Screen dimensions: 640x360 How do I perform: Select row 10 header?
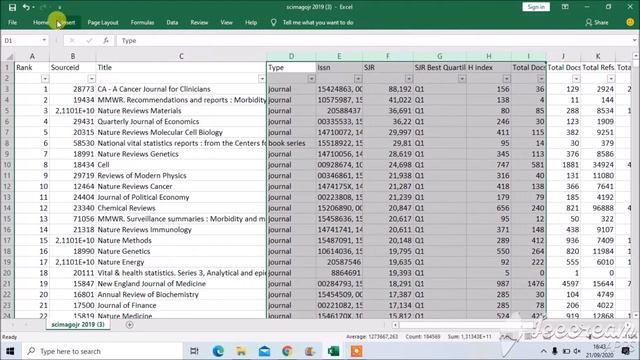click(7, 164)
